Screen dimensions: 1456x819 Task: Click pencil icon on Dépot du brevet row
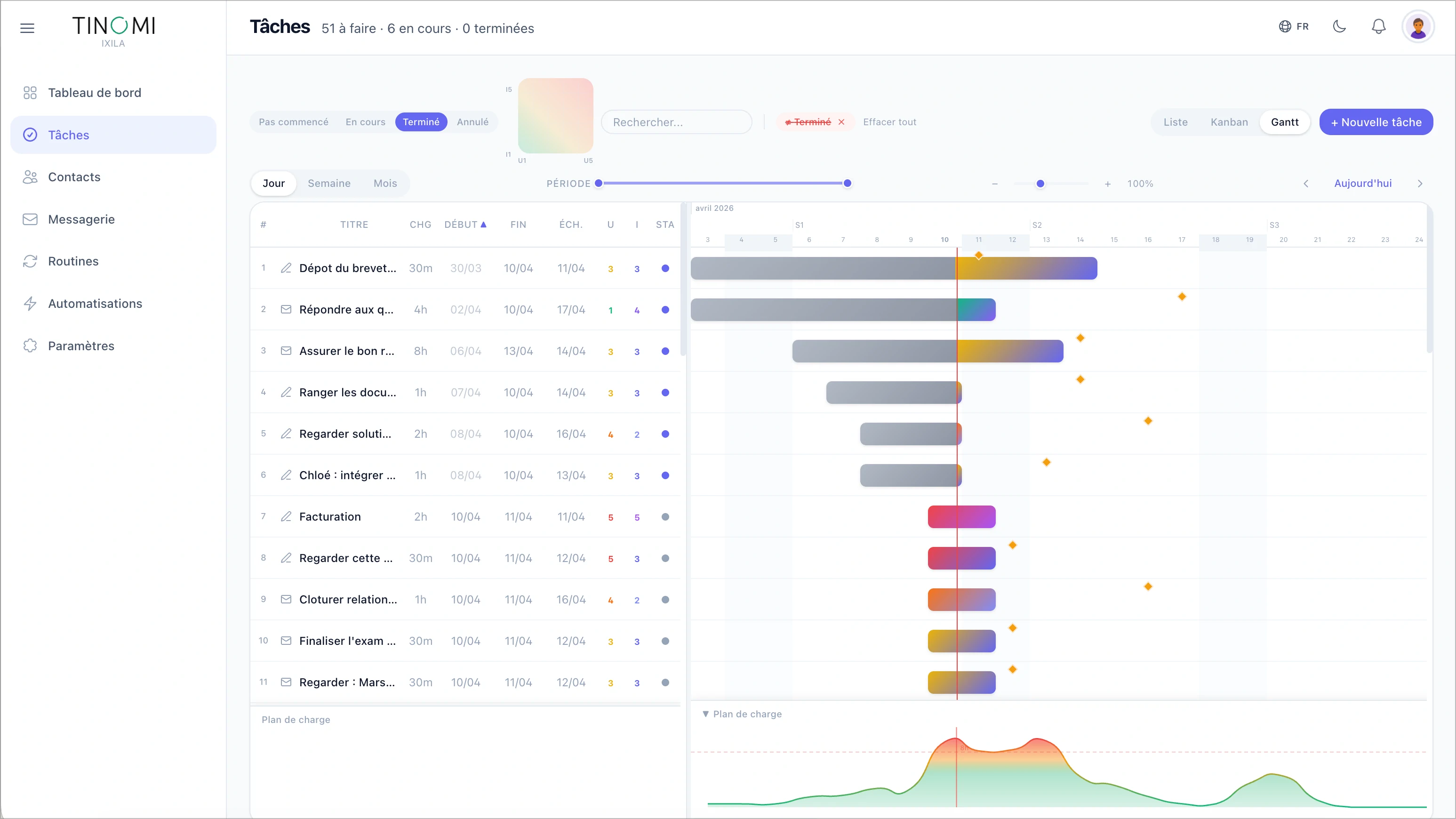pyautogui.click(x=286, y=268)
